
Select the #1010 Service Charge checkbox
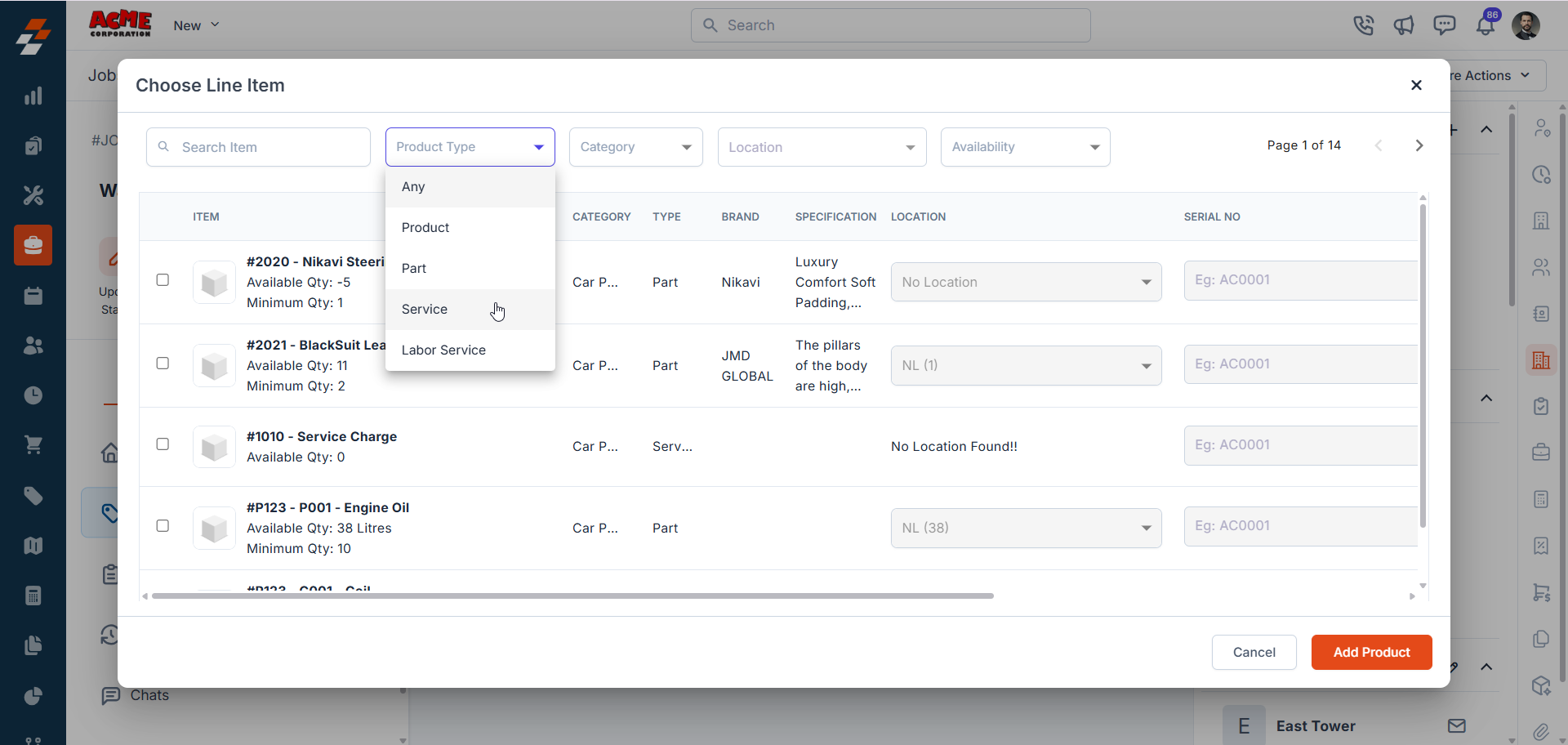click(x=163, y=444)
